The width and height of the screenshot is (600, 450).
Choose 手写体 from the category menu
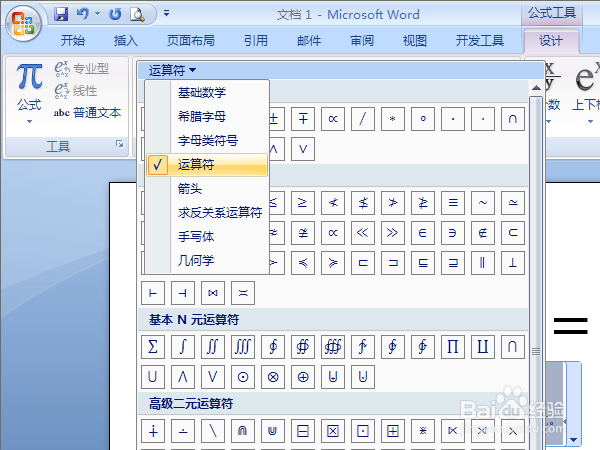[x=207, y=236]
